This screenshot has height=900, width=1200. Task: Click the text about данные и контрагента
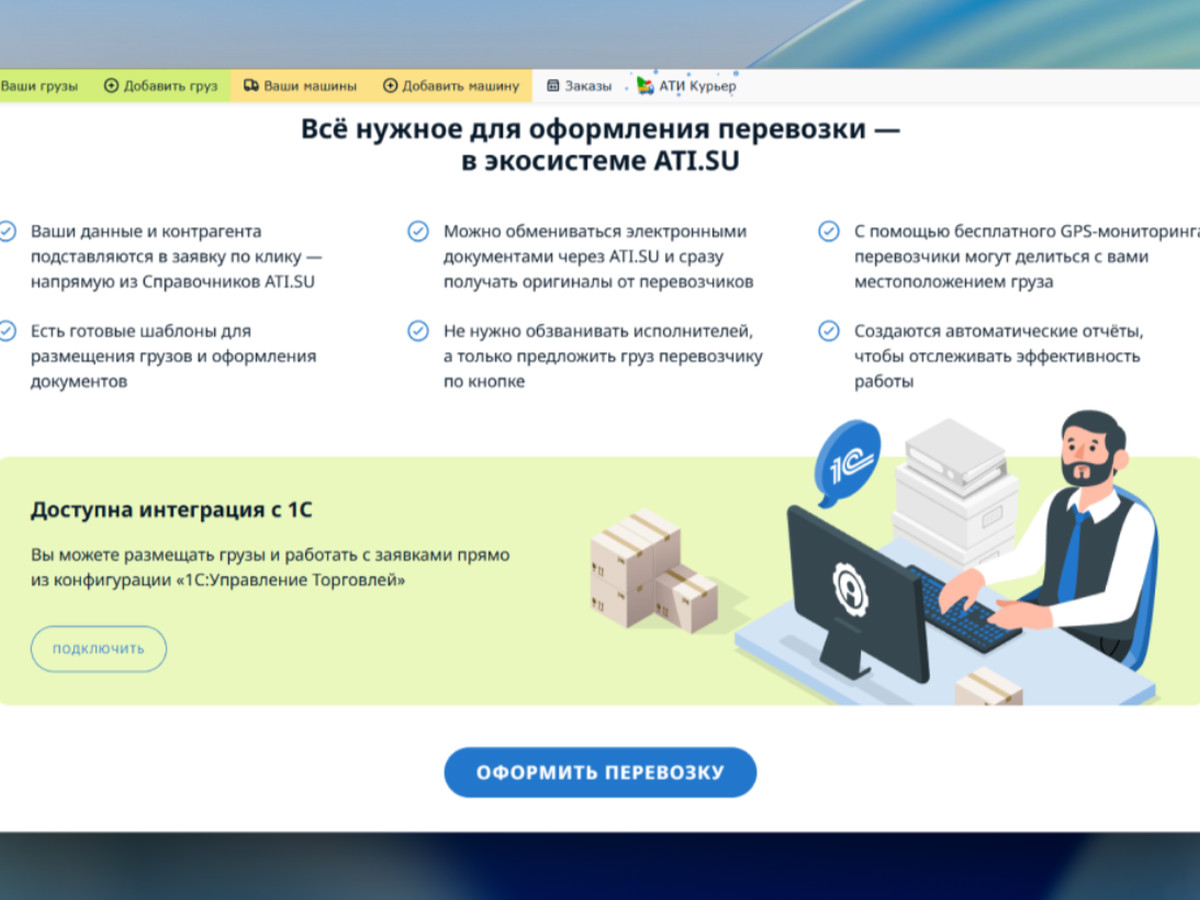[177, 257]
